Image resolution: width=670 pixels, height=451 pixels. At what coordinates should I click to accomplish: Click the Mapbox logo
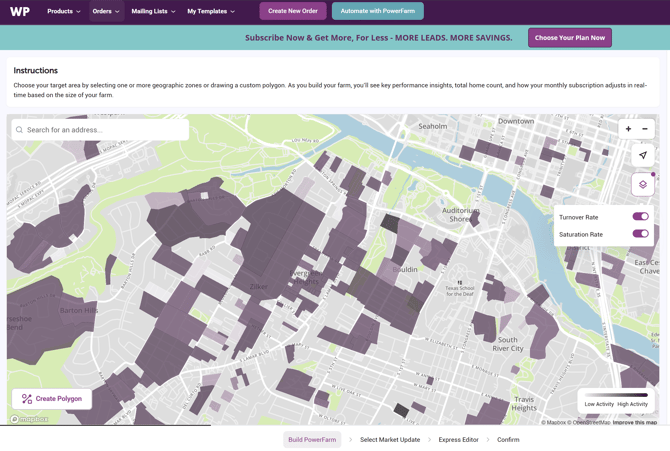pyautogui.click(x=29, y=419)
